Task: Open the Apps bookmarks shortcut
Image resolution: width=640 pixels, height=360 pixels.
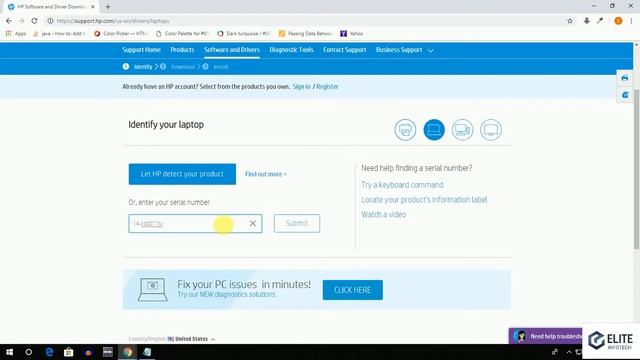Action: coord(16,33)
